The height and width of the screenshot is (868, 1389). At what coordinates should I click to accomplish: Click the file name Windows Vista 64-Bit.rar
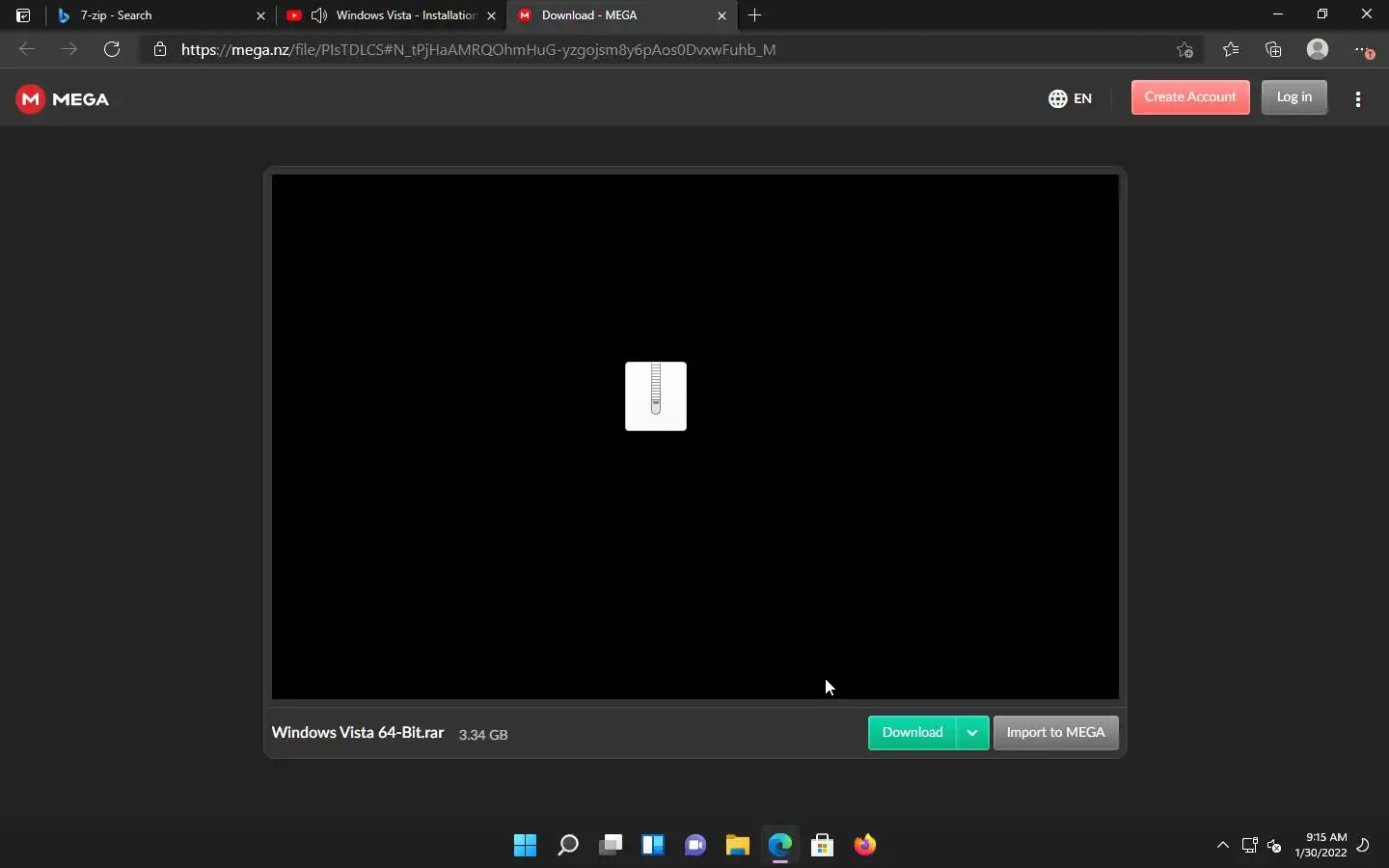coord(358,733)
